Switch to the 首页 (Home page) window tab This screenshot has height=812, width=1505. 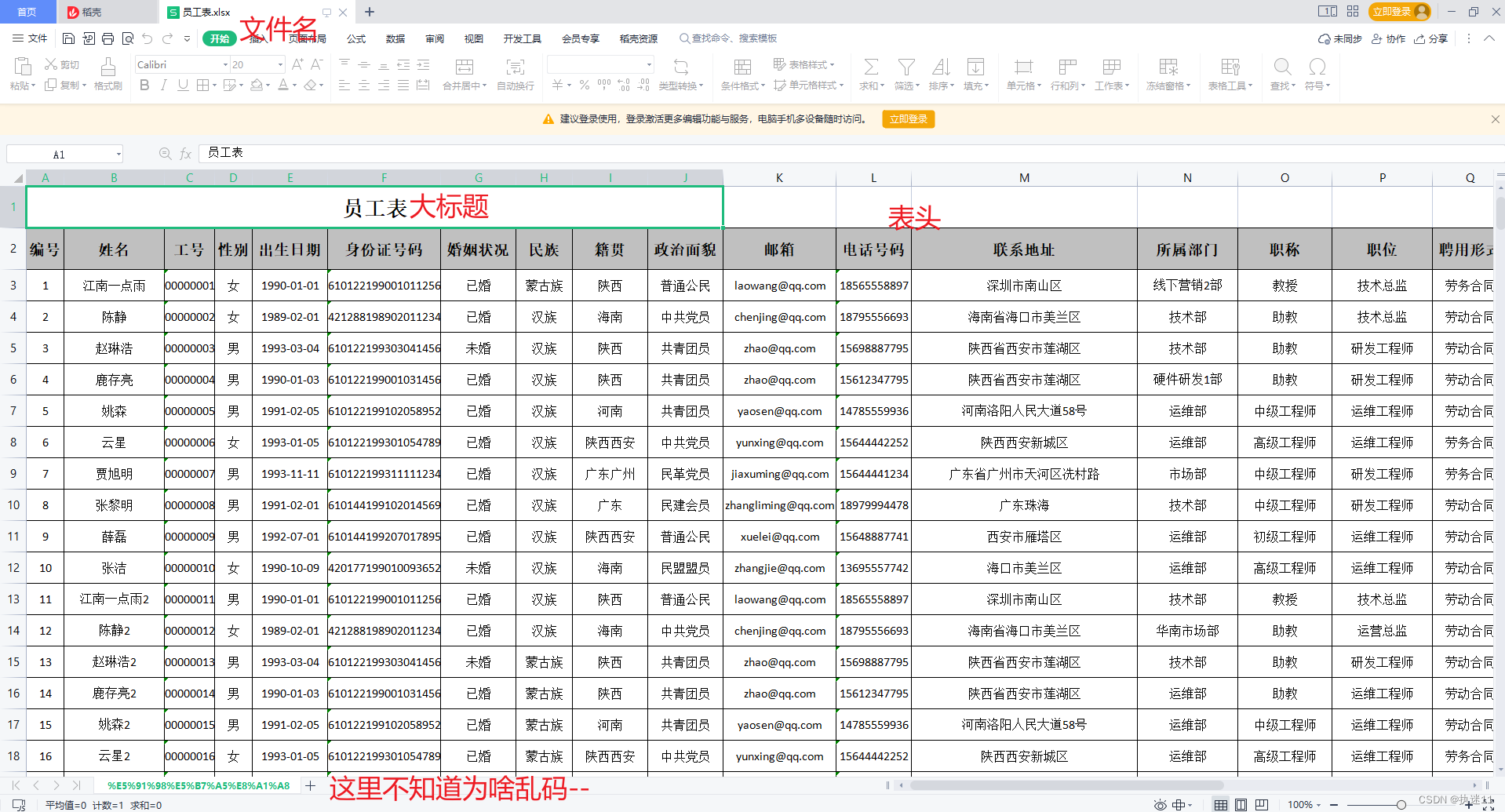click(x=27, y=12)
